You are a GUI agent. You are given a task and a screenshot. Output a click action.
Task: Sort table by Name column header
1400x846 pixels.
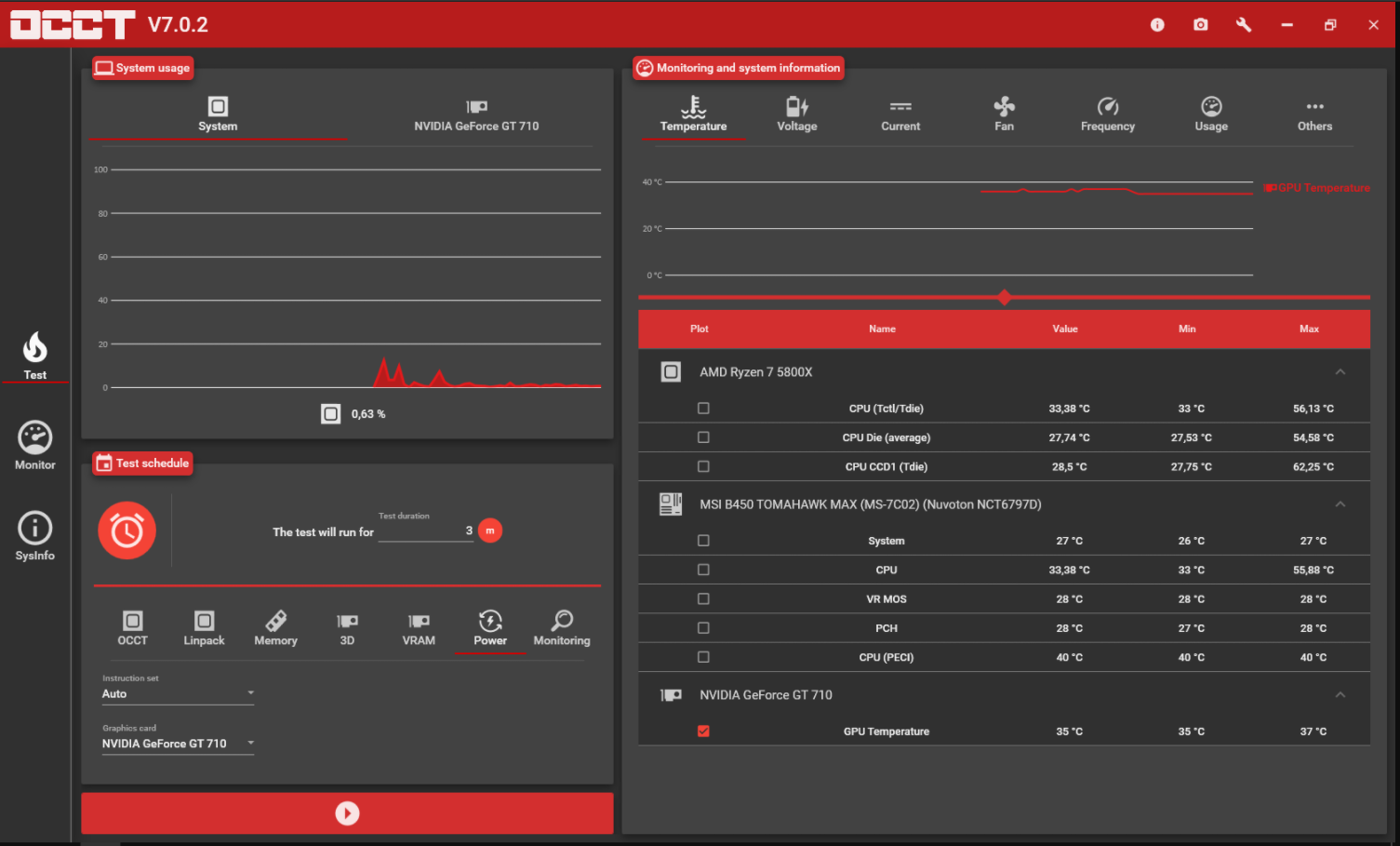882,329
